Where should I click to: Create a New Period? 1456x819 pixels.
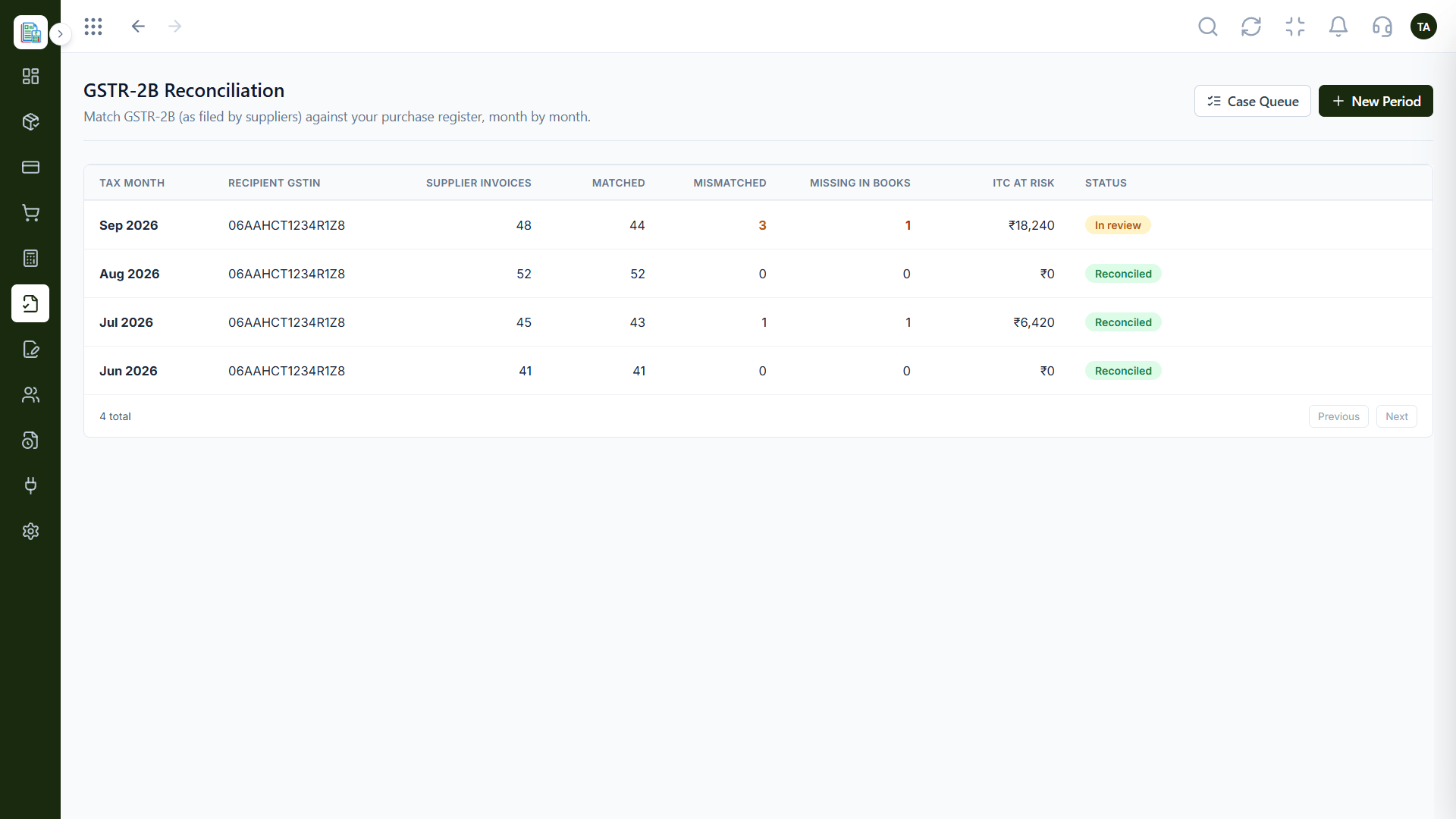point(1376,102)
